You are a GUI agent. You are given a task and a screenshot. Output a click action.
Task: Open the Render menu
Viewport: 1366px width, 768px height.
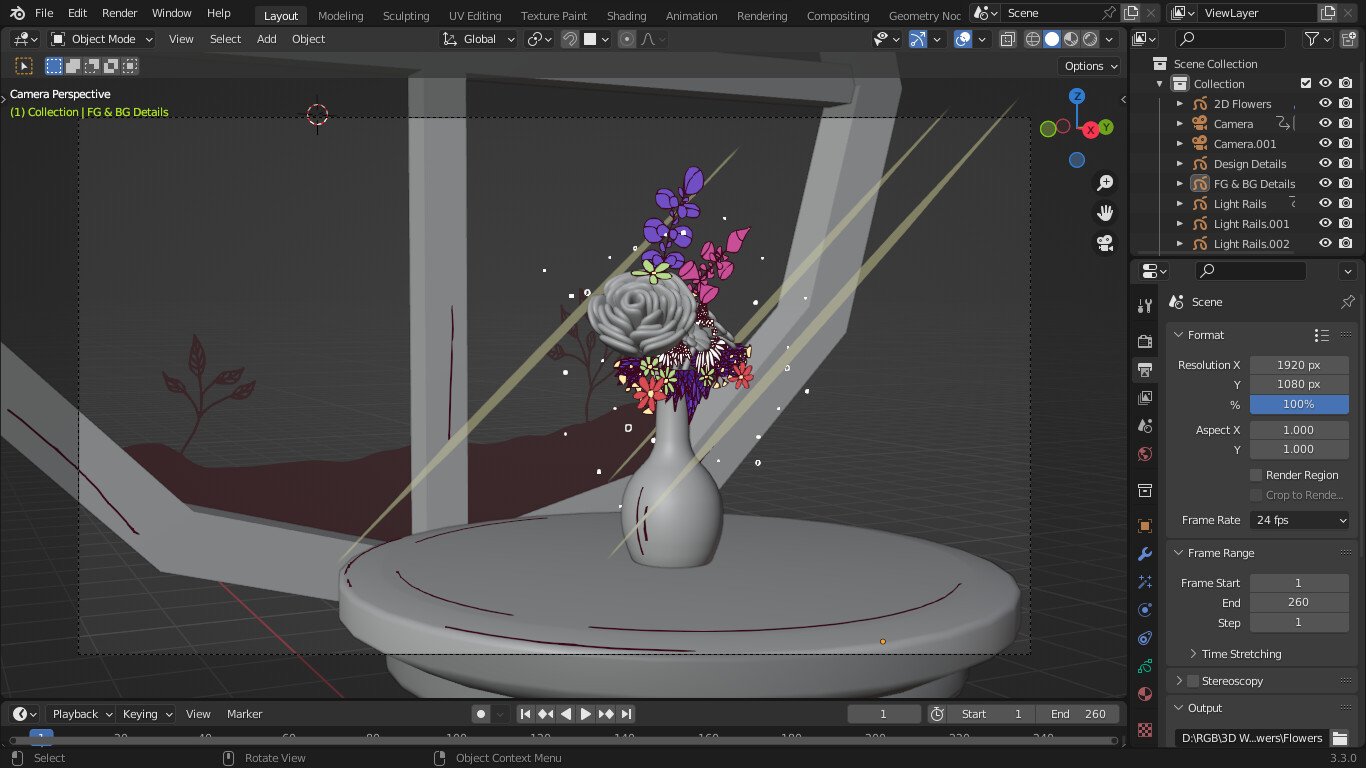point(120,13)
